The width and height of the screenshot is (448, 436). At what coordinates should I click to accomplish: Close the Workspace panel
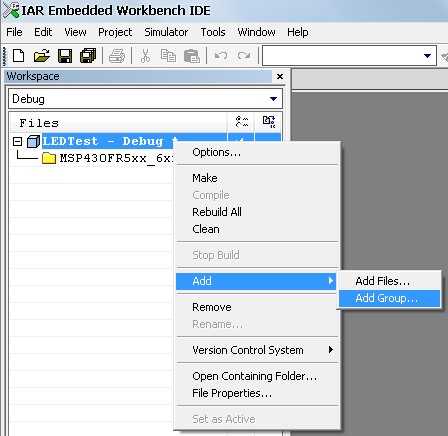click(280, 76)
